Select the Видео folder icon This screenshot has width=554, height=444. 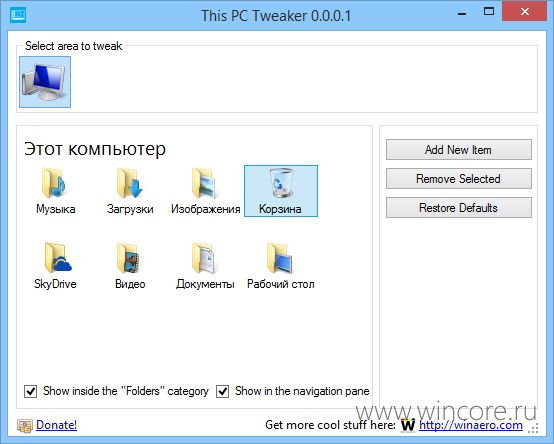point(129,258)
